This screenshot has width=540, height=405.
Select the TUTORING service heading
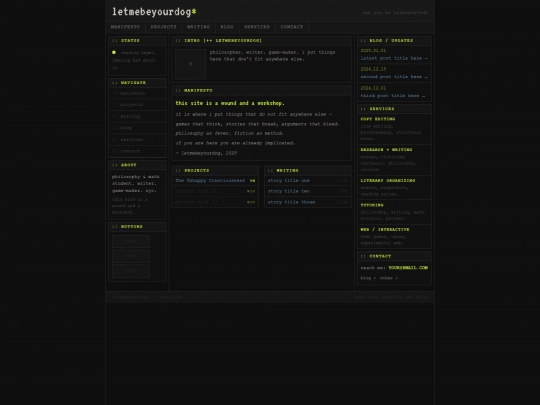[x=372, y=205]
